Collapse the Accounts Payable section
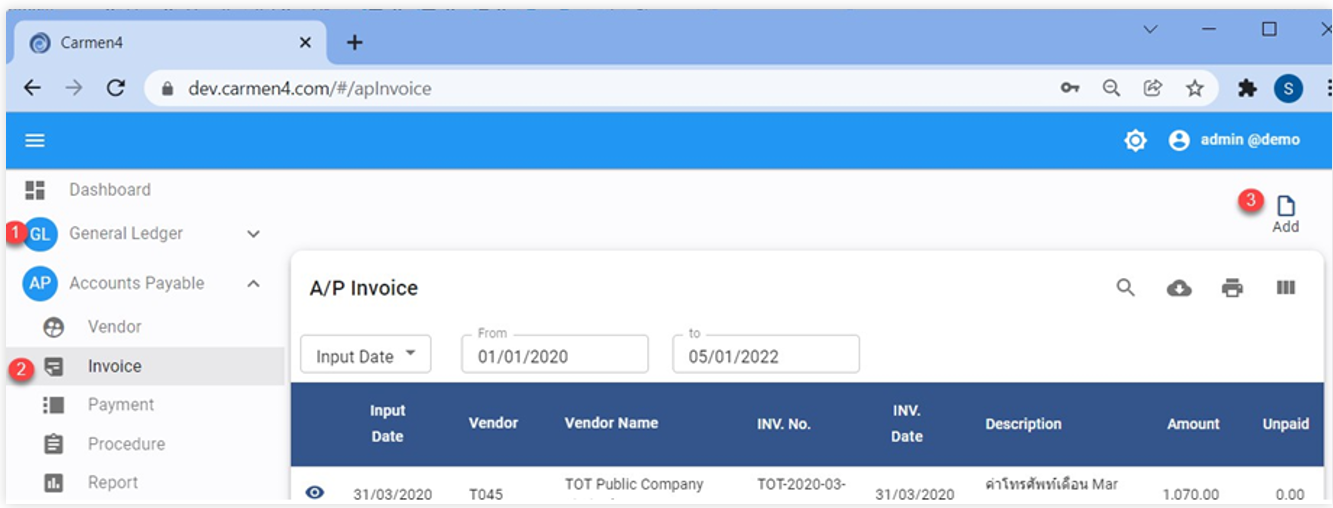Image resolution: width=1333 pixels, height=508 pixels. 253,284
